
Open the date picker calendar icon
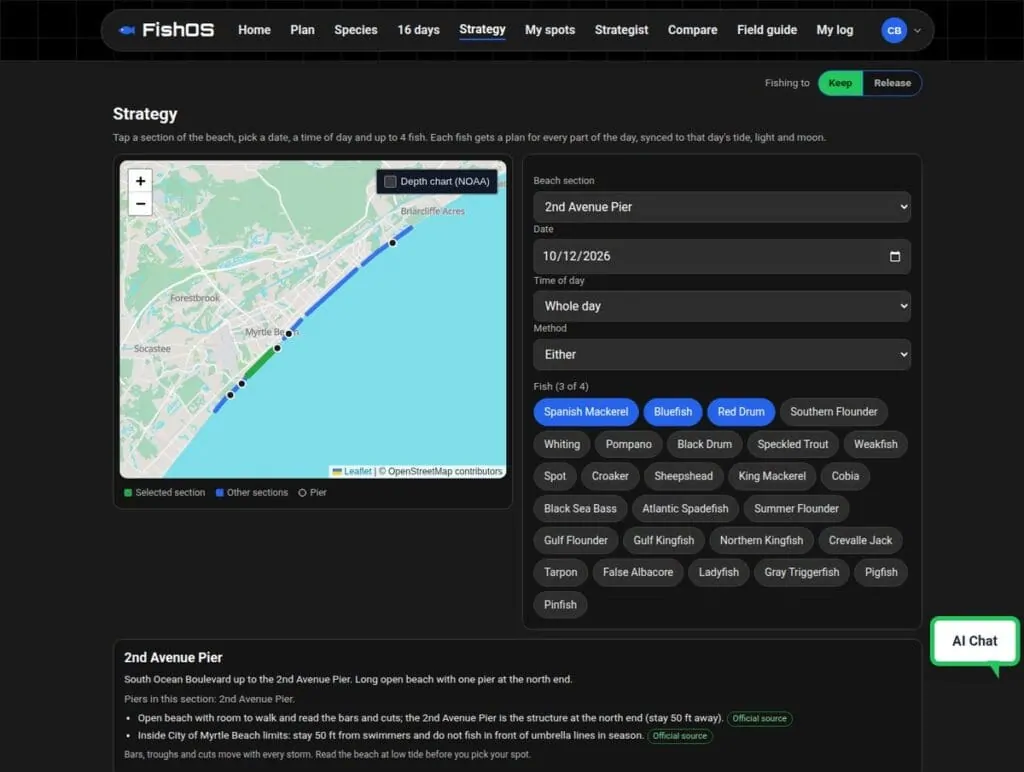895,256
